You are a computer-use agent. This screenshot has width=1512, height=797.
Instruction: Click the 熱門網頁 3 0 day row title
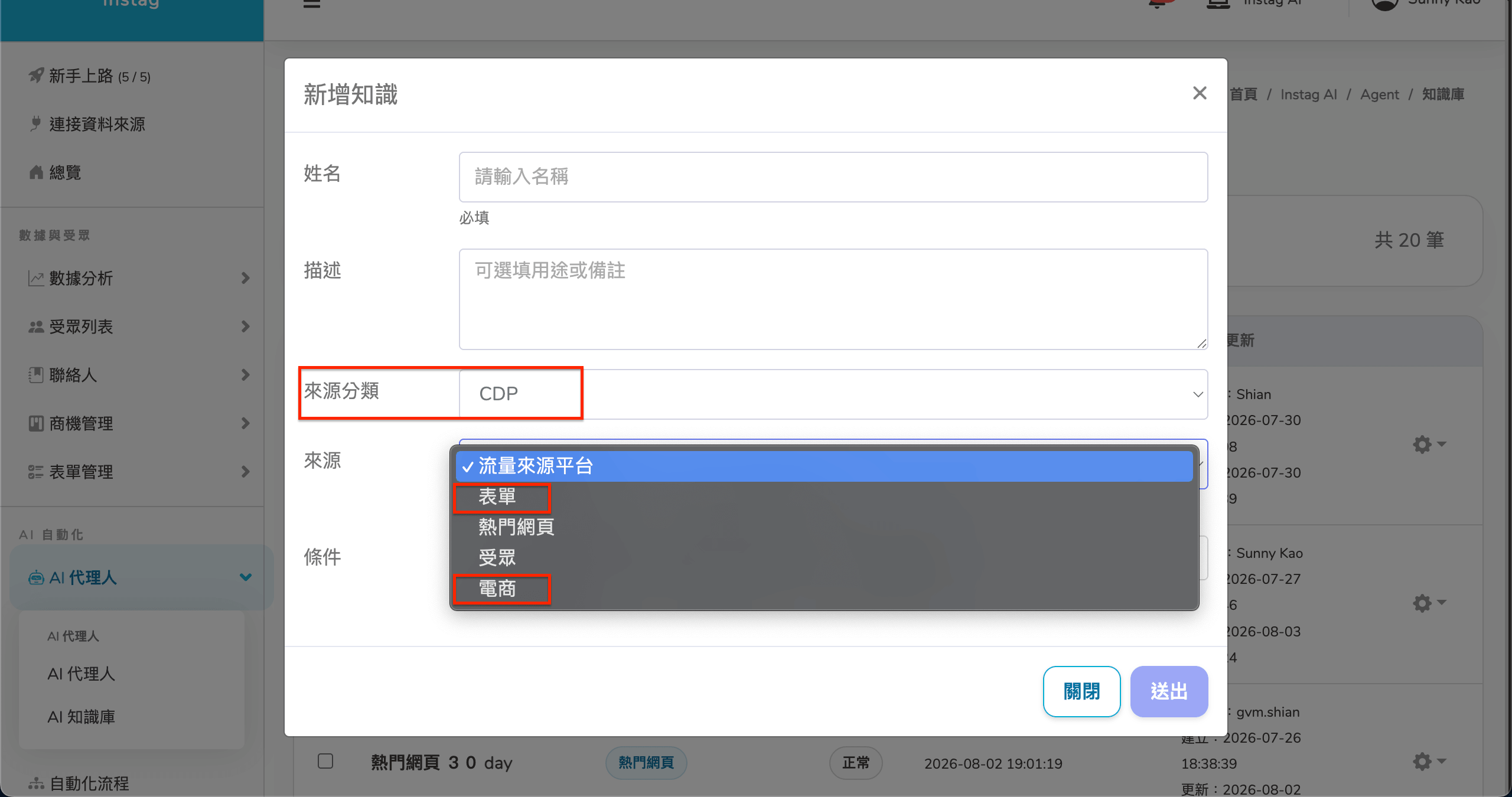pos(442,763)
